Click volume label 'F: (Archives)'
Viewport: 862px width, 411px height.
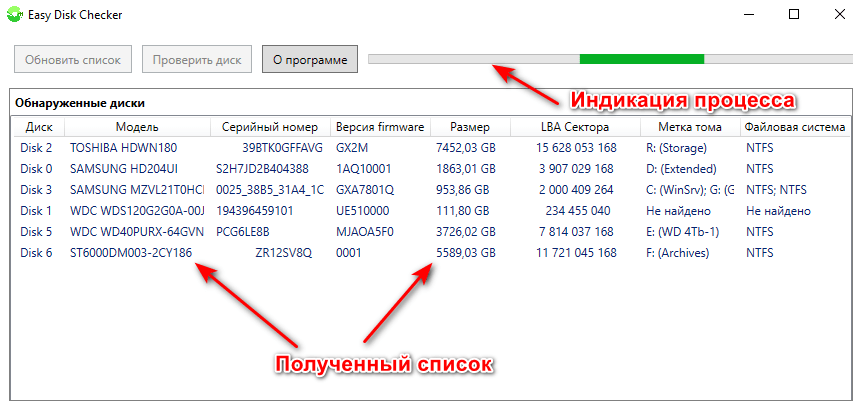click(677, 253)
